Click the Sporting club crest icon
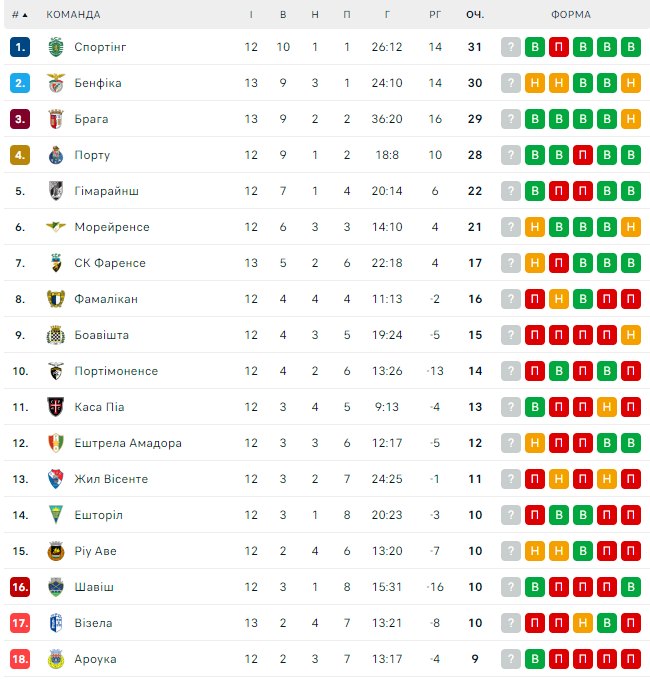This screenshot has width=650, height=682. 56,47
